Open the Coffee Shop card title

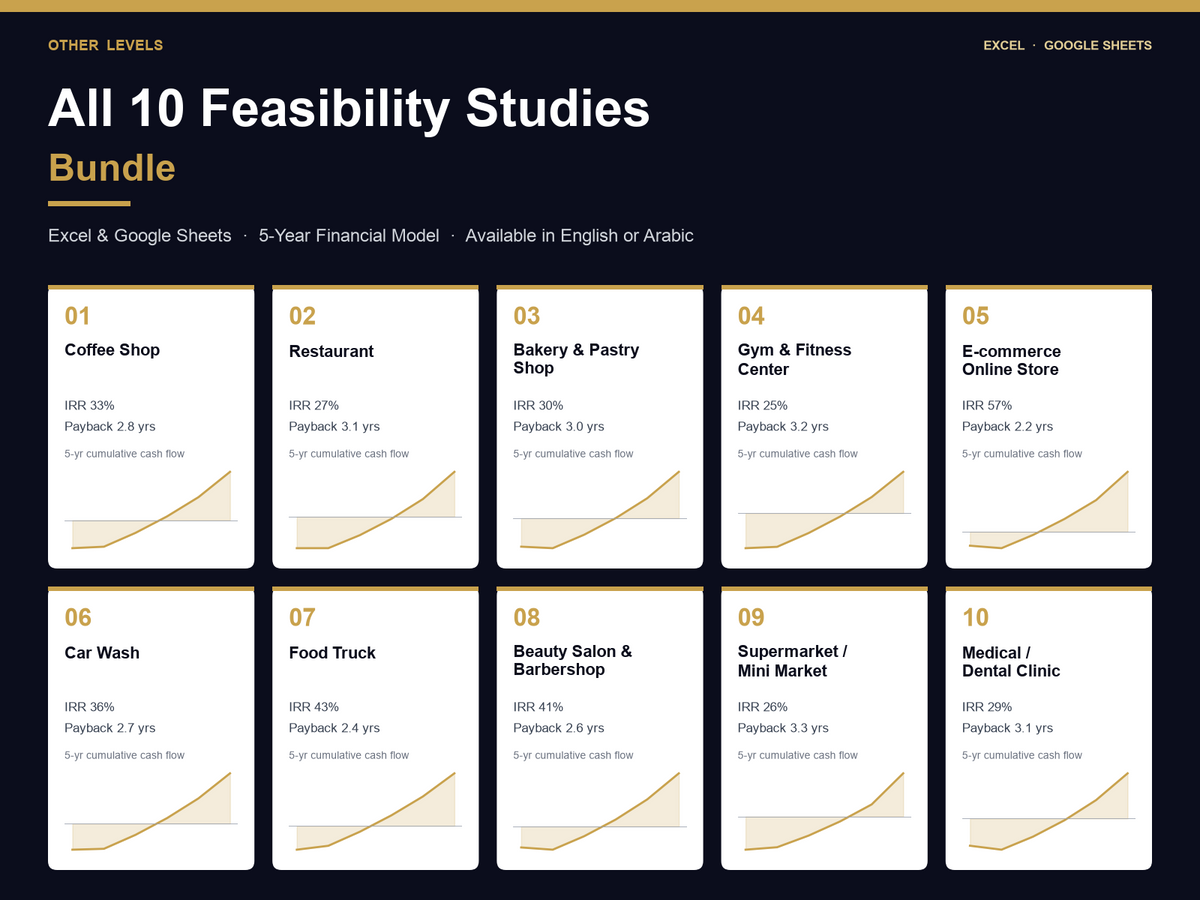coord(112,350)
